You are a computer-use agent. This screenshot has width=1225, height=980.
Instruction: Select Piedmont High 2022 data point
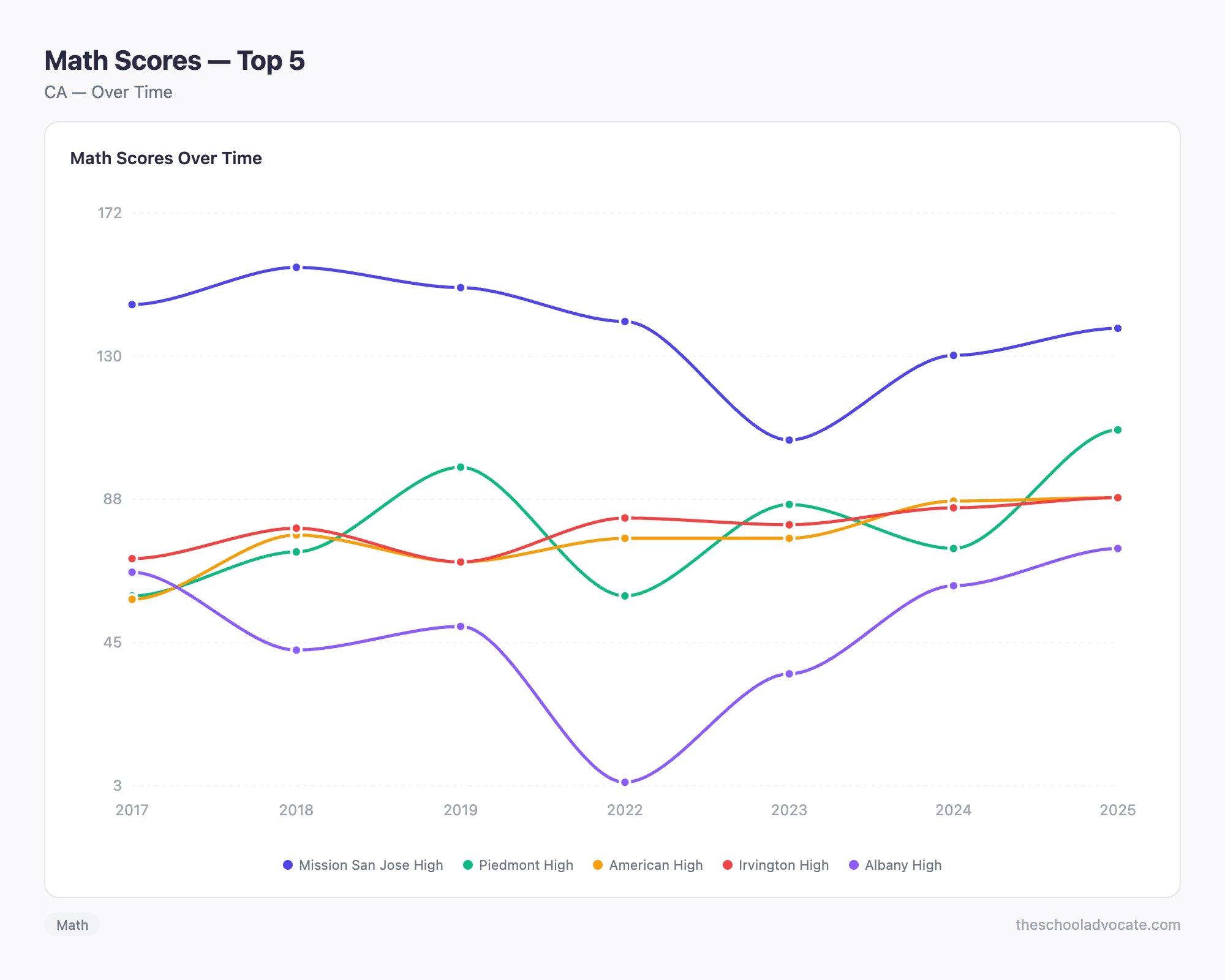coord(625,596)
